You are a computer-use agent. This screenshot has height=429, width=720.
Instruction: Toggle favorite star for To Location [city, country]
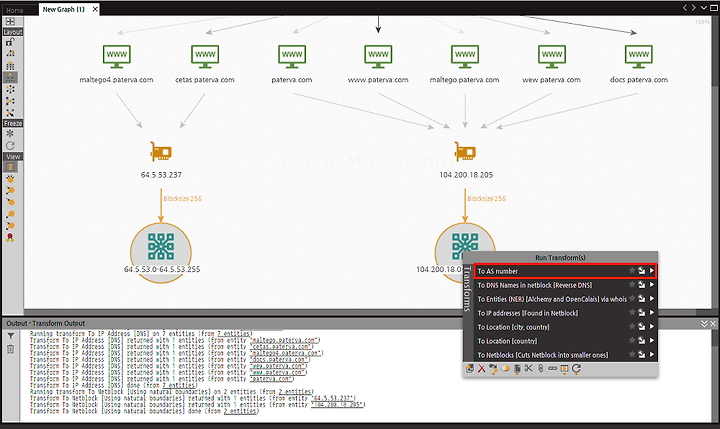point(632,327)
